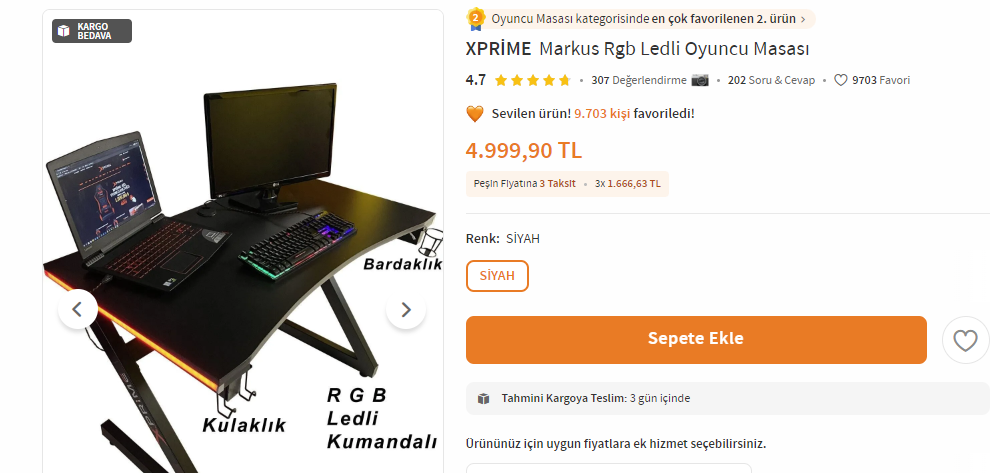990x473 pixels.
Task: Select the SİYAH color option
Action: 497,276
